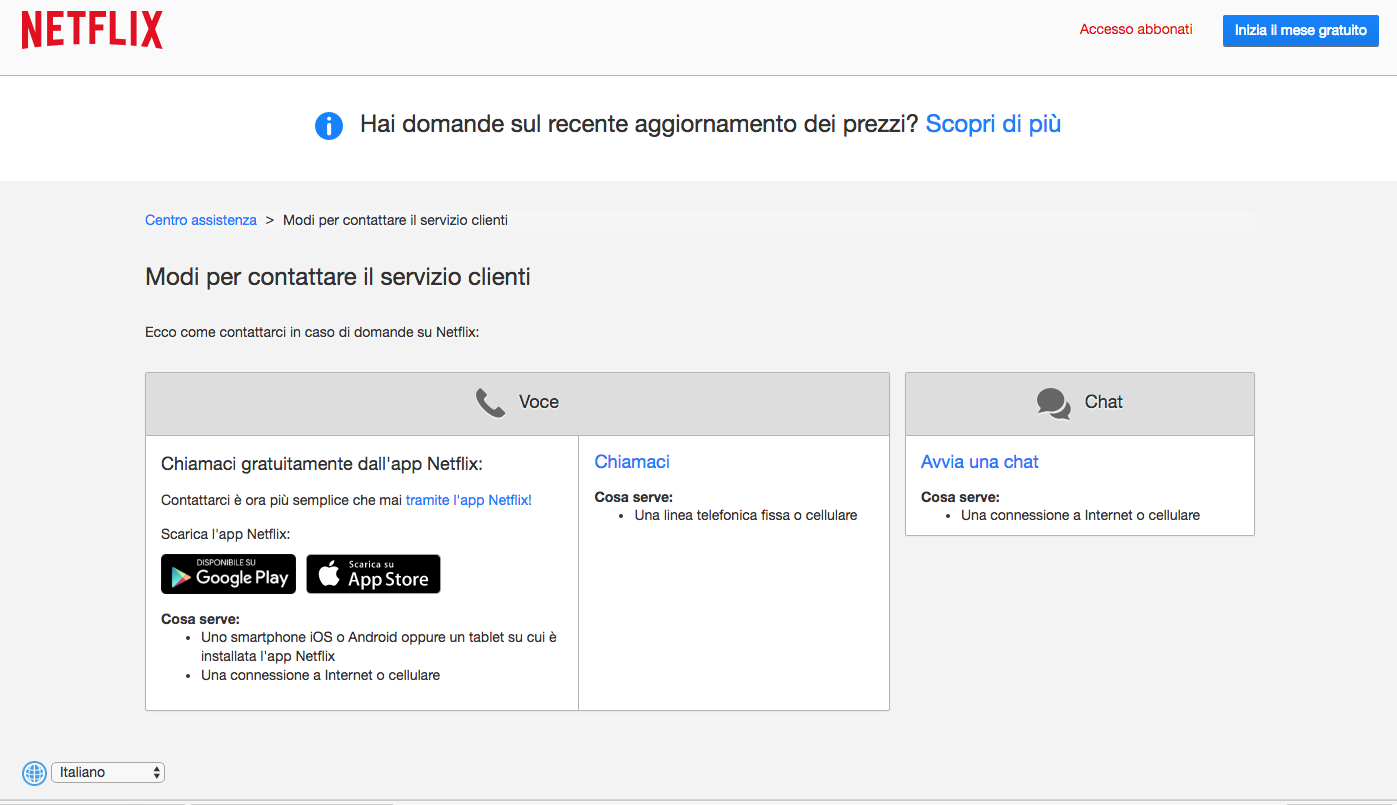Screen dimensions: 1397x805
Task: Go to Centro assistenza breadcrumb
Action: click(x=201, y=220)
